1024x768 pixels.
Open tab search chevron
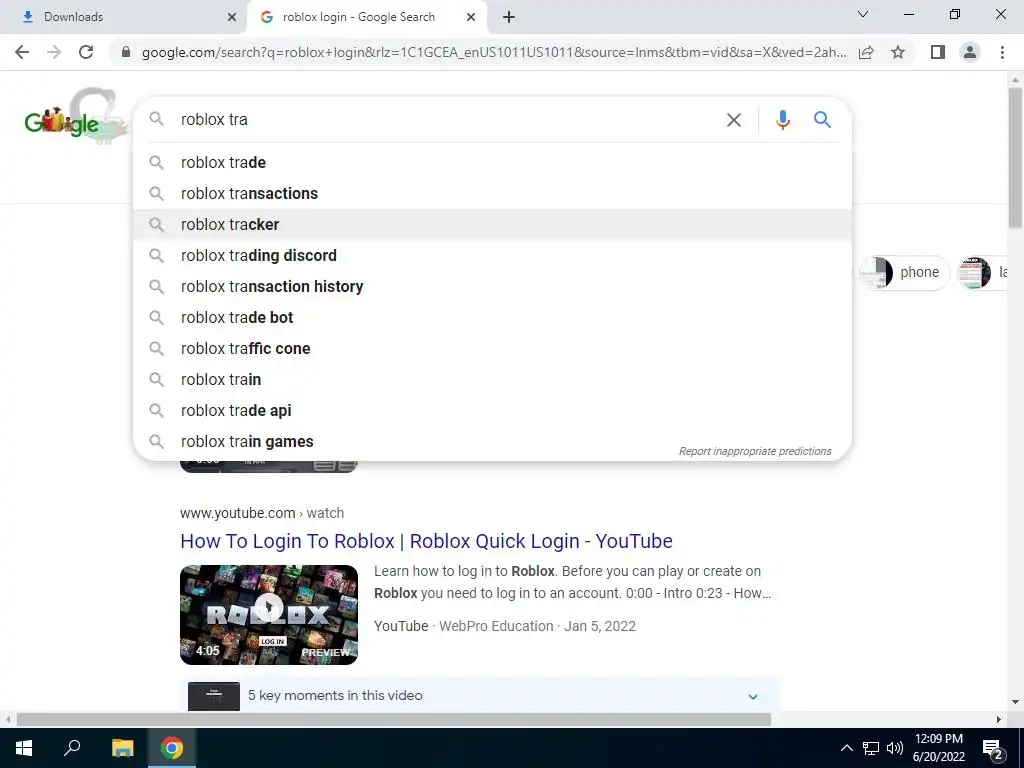pos(863,14)
